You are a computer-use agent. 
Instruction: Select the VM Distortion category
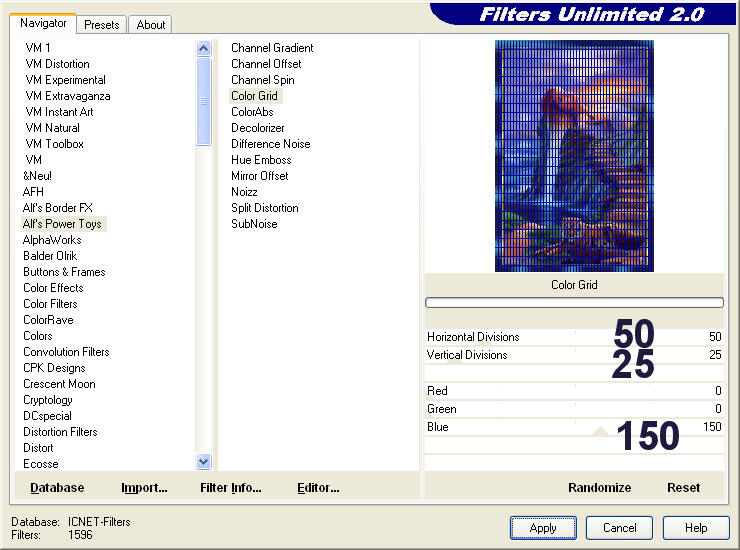(58, 64)
